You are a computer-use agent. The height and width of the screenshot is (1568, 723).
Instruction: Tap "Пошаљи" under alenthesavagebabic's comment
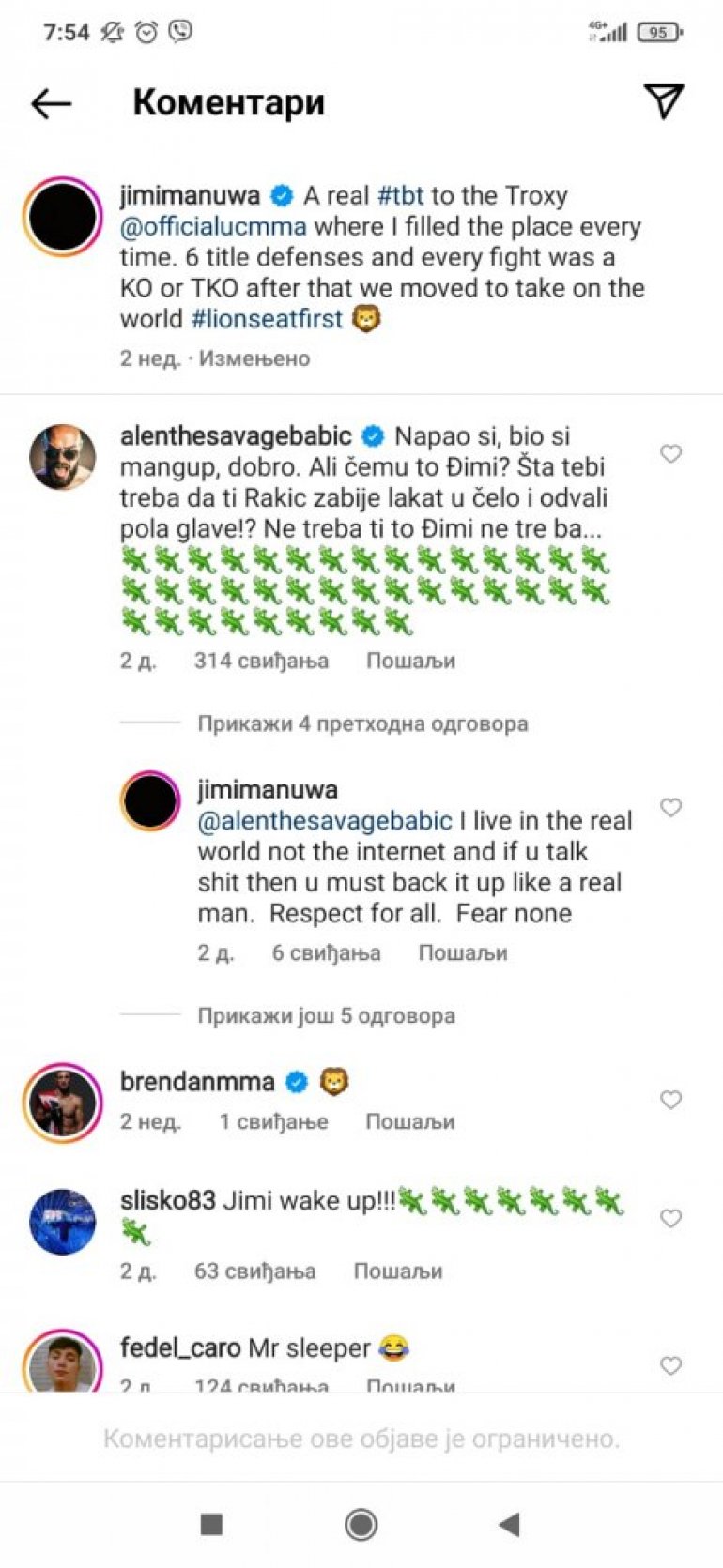[410, 661]
